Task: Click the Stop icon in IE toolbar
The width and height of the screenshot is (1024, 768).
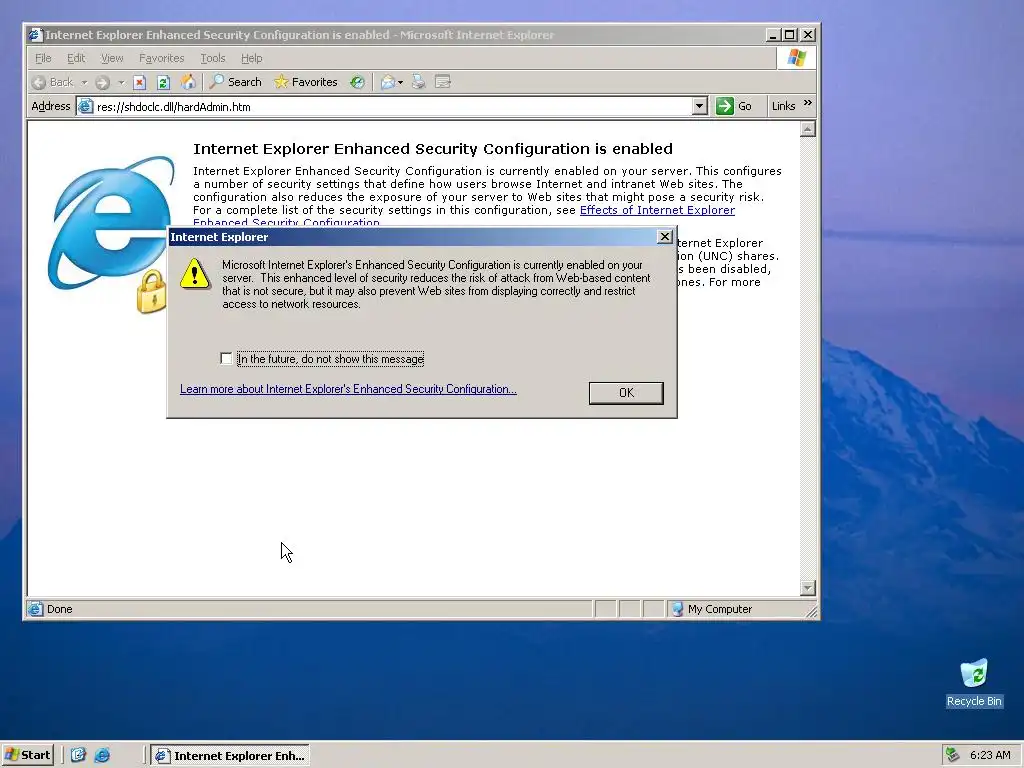Action: pyautogui.click(x=139, y=82)
